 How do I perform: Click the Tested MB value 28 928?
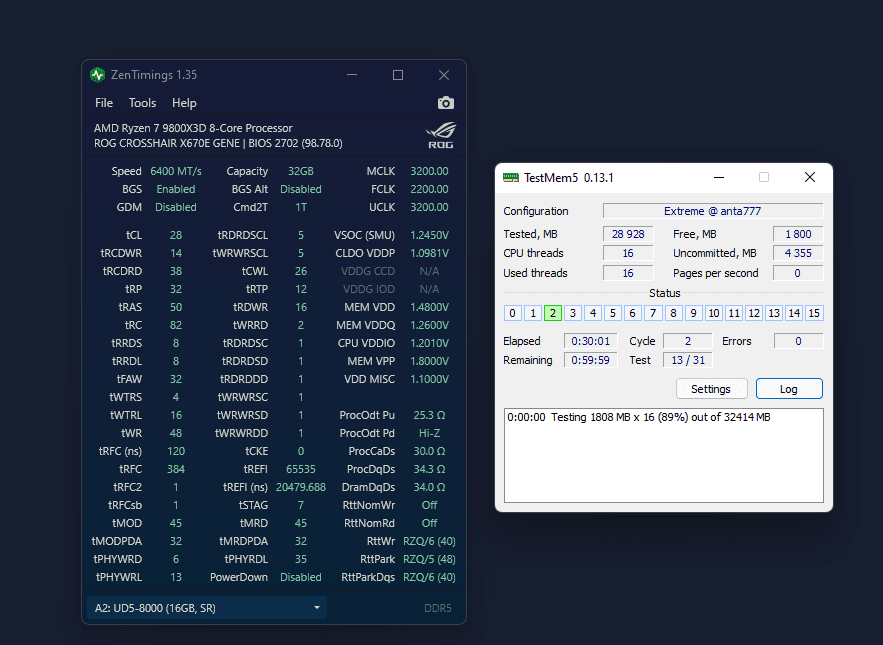(628, 234)
